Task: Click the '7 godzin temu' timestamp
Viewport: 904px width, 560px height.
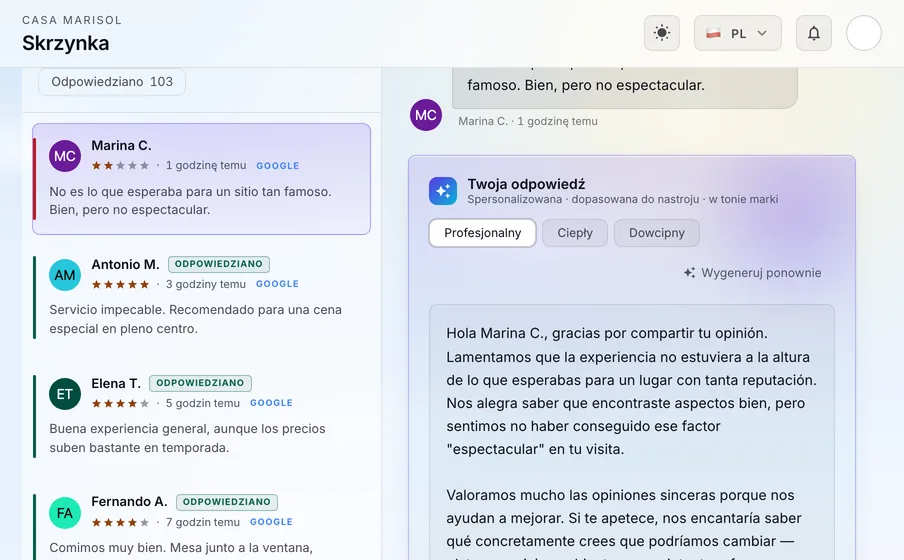Action: [203, 522]
